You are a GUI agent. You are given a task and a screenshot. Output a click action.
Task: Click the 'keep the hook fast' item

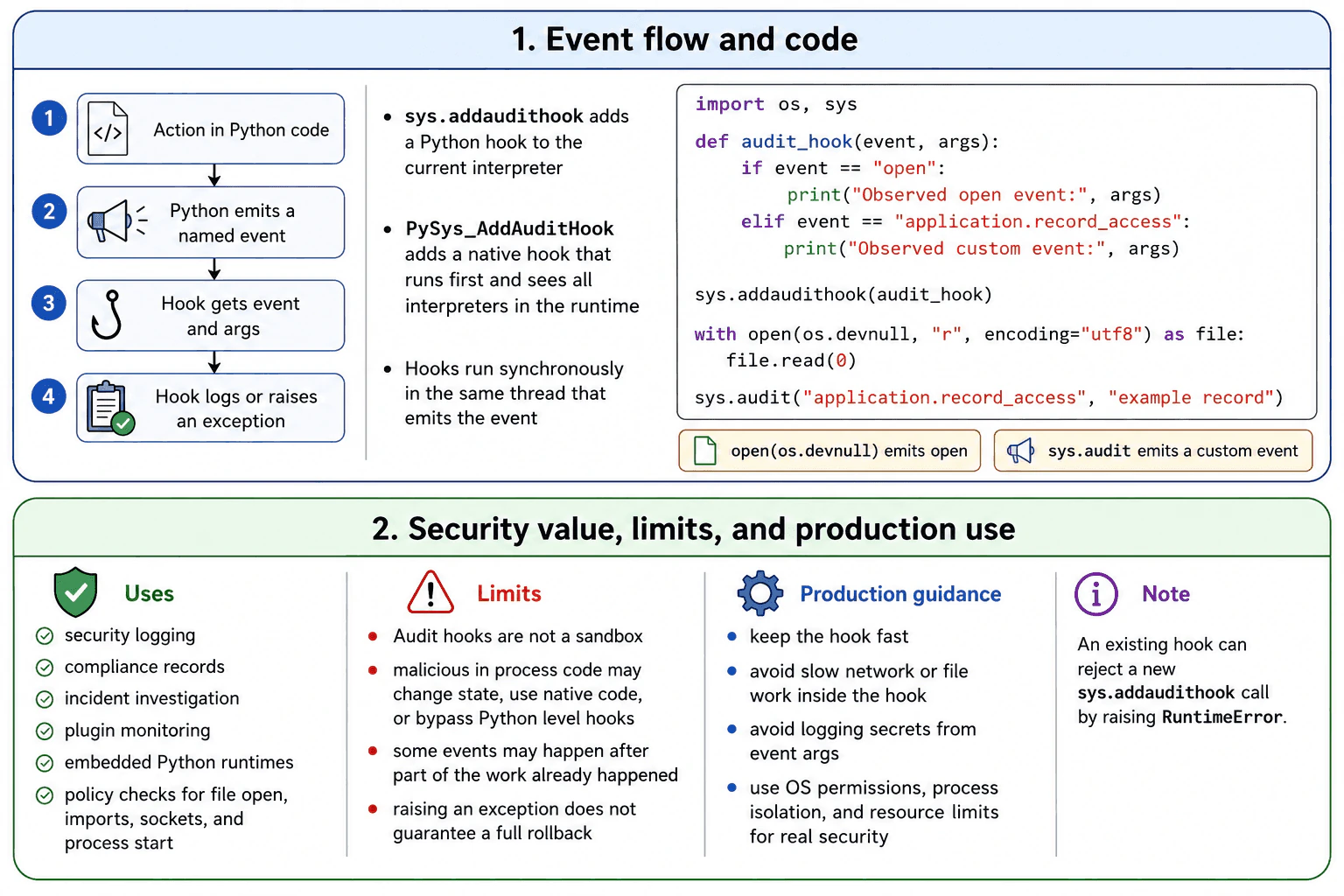click(x=829, y=636)
